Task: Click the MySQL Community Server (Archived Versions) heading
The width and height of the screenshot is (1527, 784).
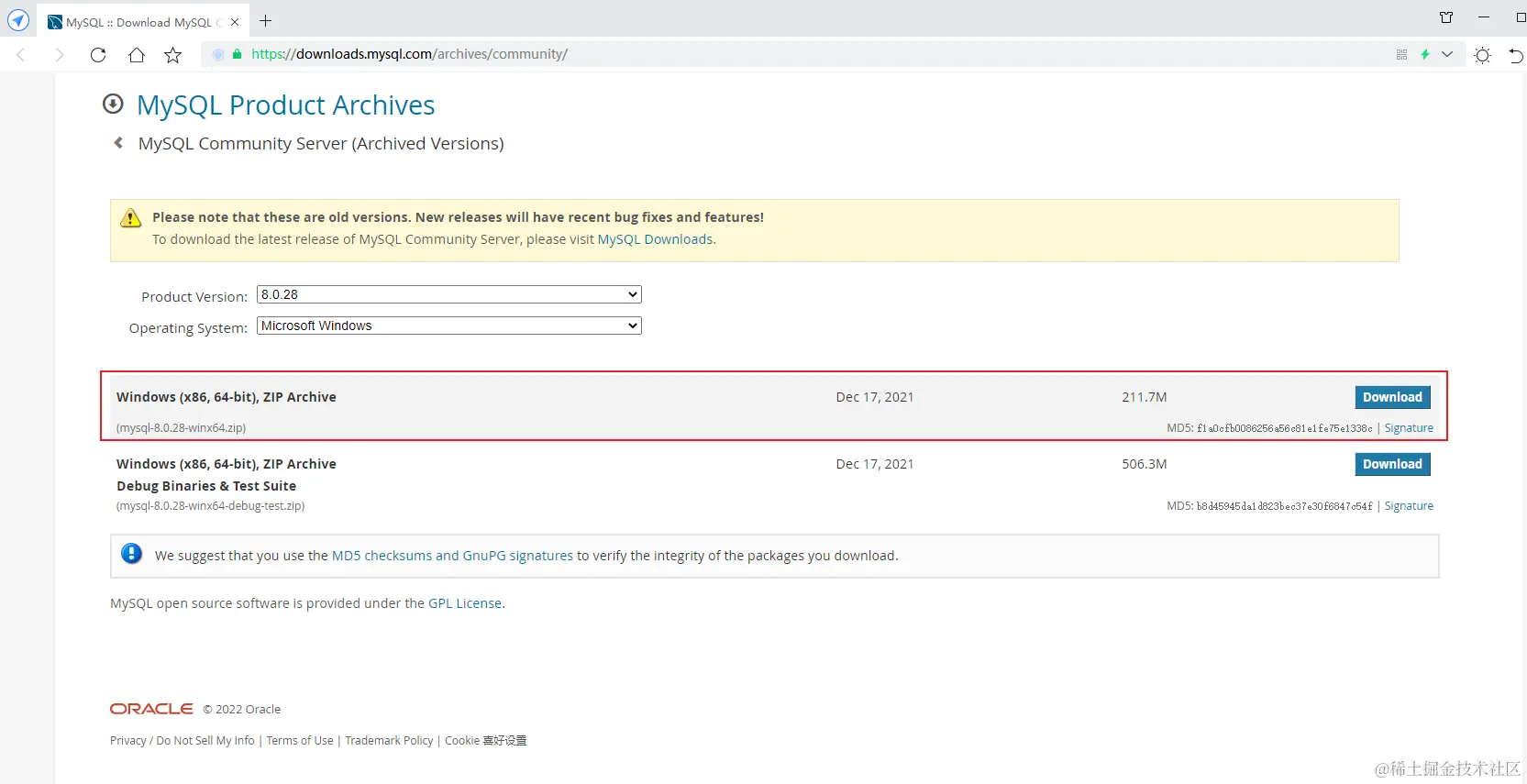Action: click(321, 144)
